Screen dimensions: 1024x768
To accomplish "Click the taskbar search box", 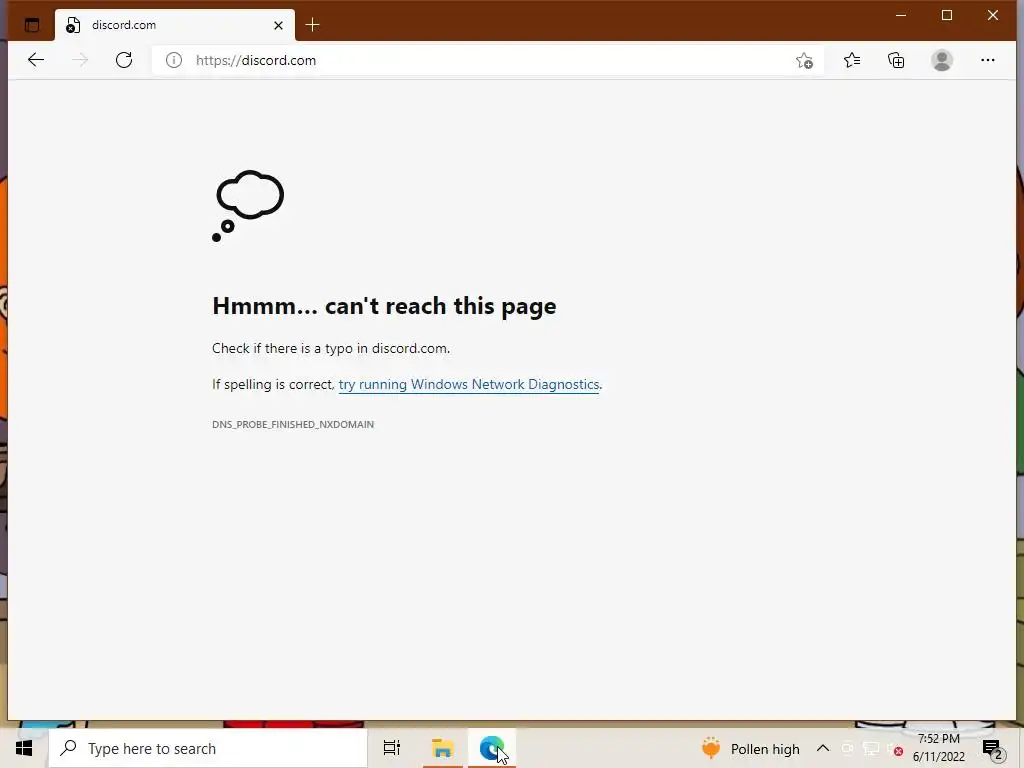I will pyautogui.click(x=208, y=748).
